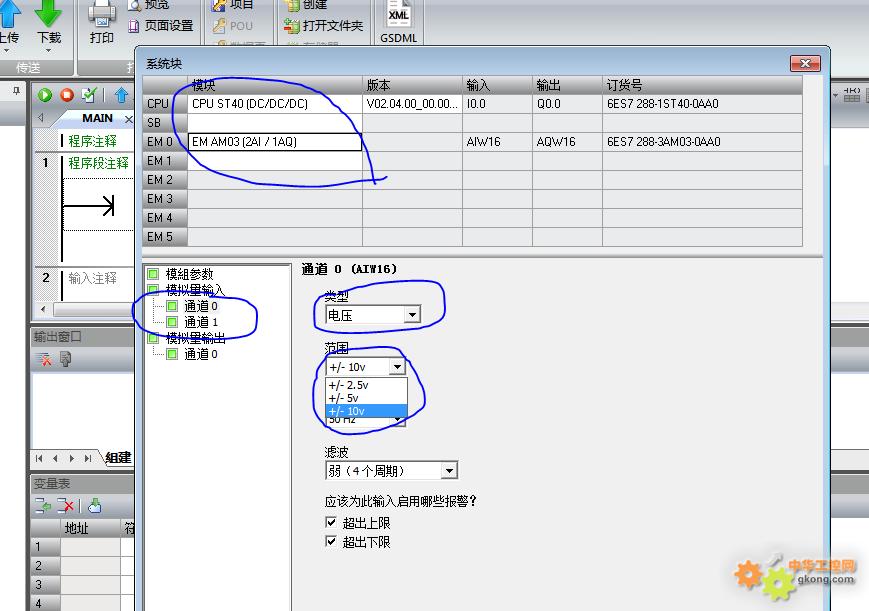Select 模拟量输入 node in the tree
The height and width of the screenshot is (611, 869).
[x=195, y=290]
